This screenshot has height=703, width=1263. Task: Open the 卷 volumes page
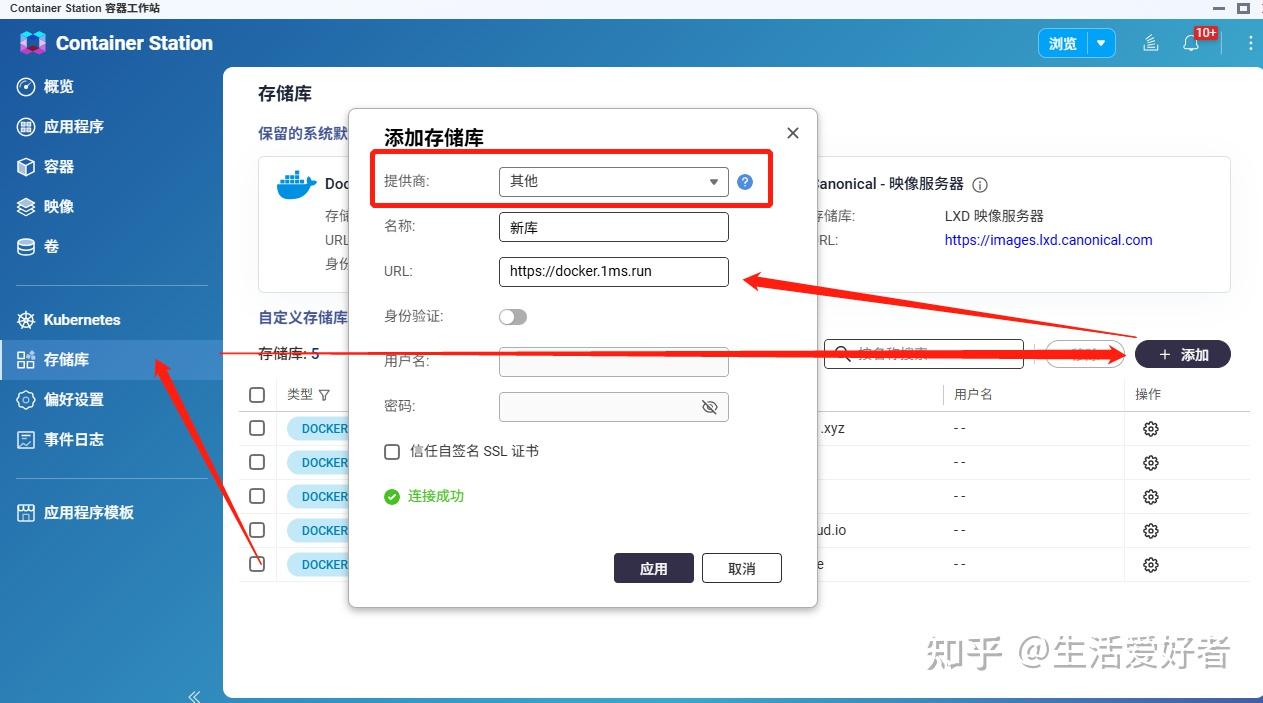coord(38,247)
